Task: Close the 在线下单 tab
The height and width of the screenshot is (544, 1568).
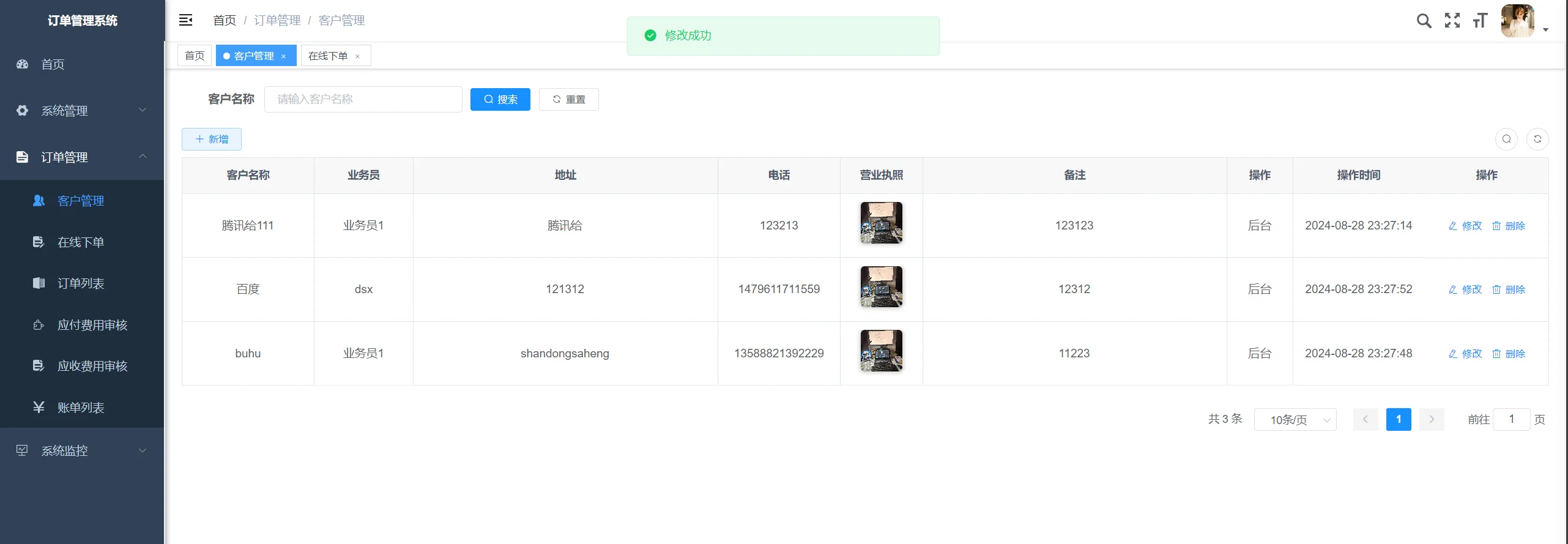Action: pos(357,56)
